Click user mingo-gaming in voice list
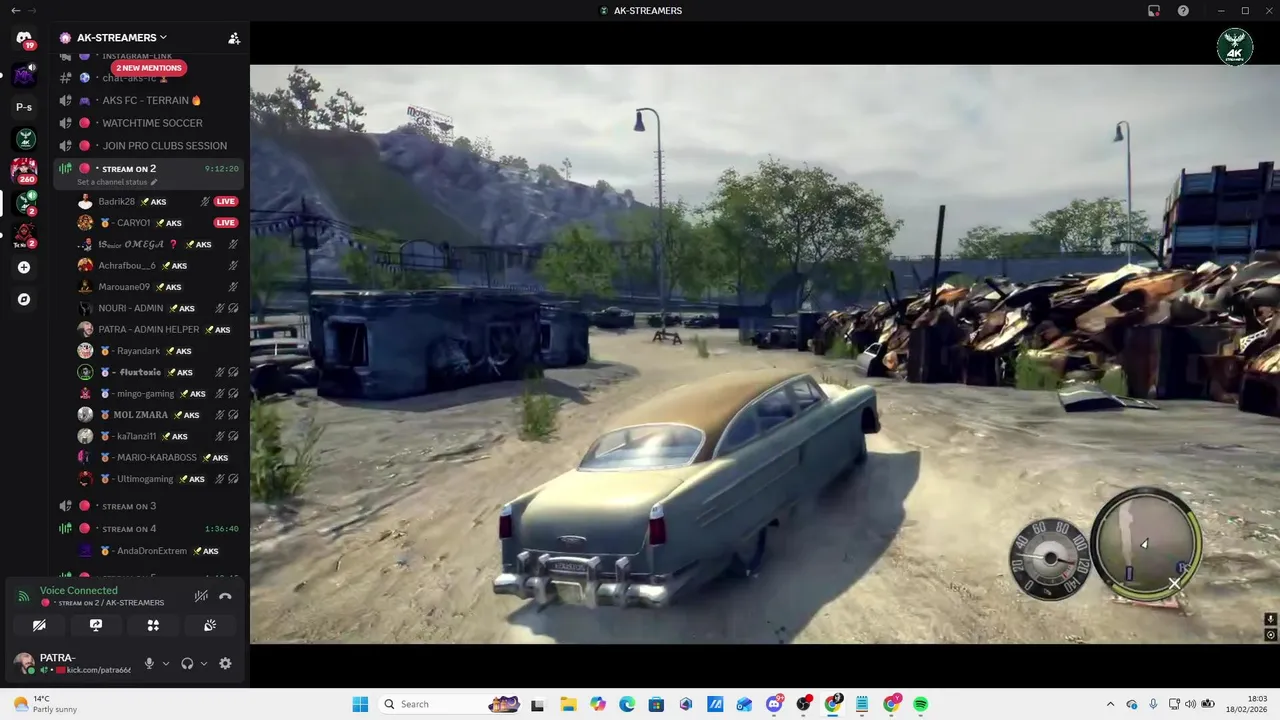 pos(160,393)
